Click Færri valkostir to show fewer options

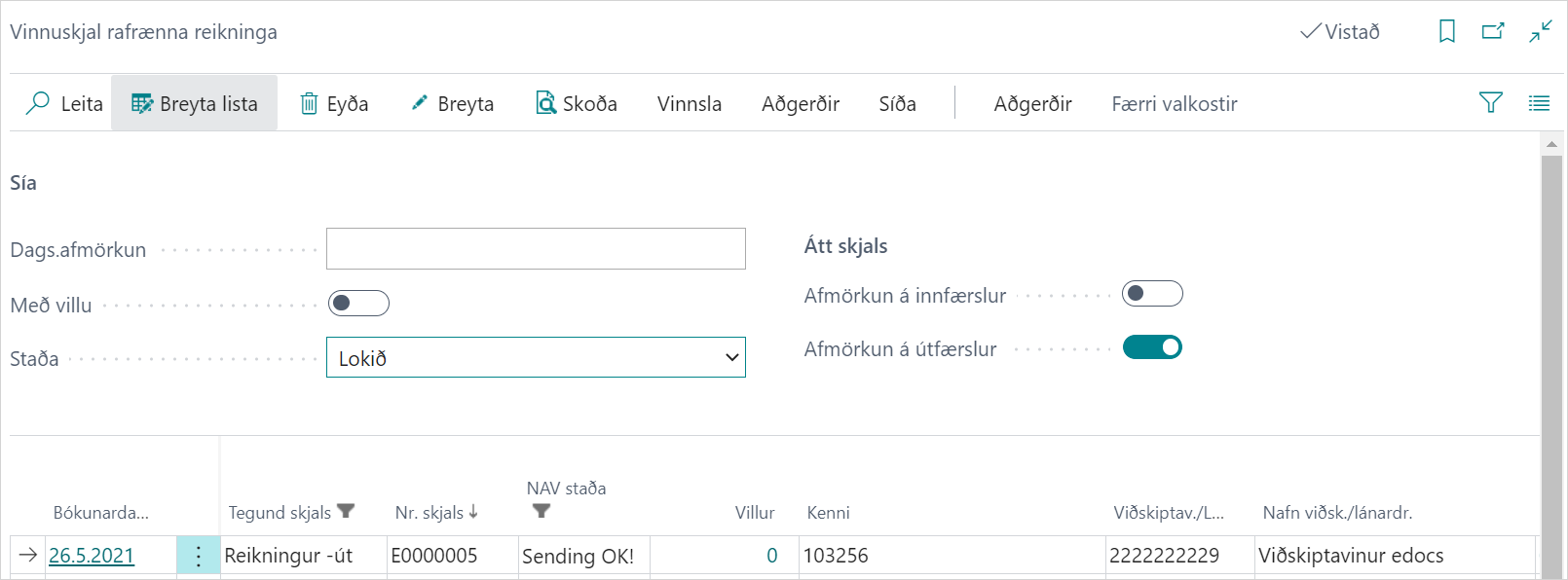(x=1174, y=104)
